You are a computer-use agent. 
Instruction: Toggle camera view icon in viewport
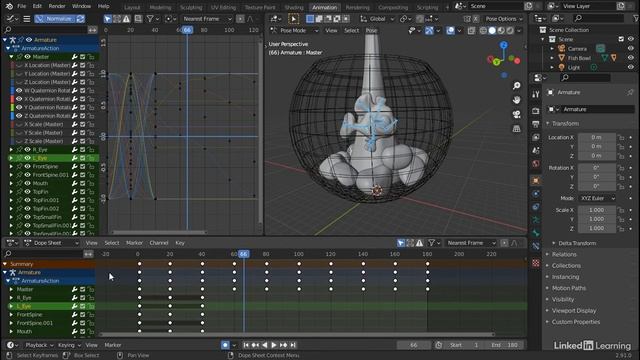tap(517, 114)
